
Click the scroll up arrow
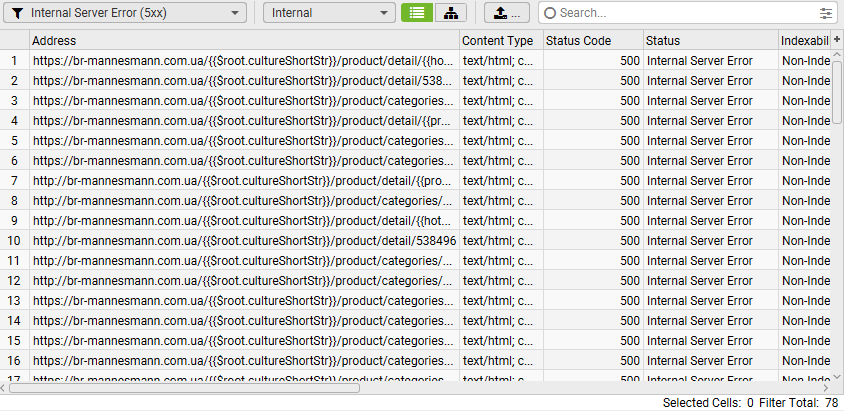[837, 55]
